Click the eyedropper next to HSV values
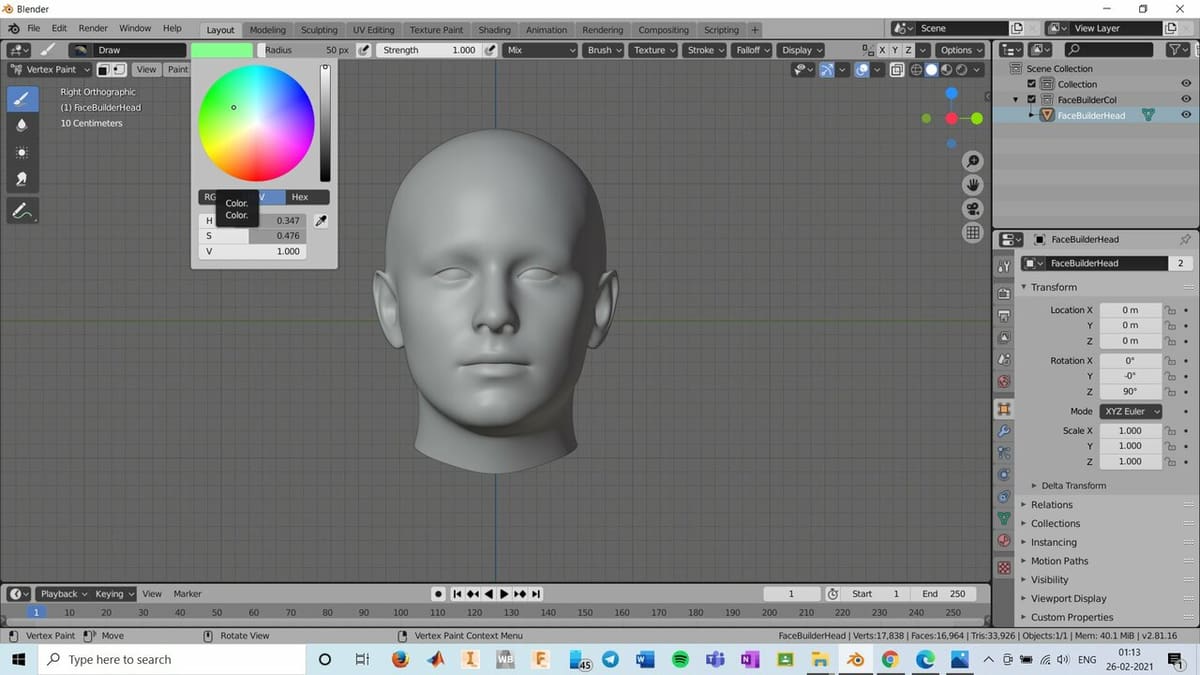Viewport: 1200px width, 675px height. tap(321, 221)
